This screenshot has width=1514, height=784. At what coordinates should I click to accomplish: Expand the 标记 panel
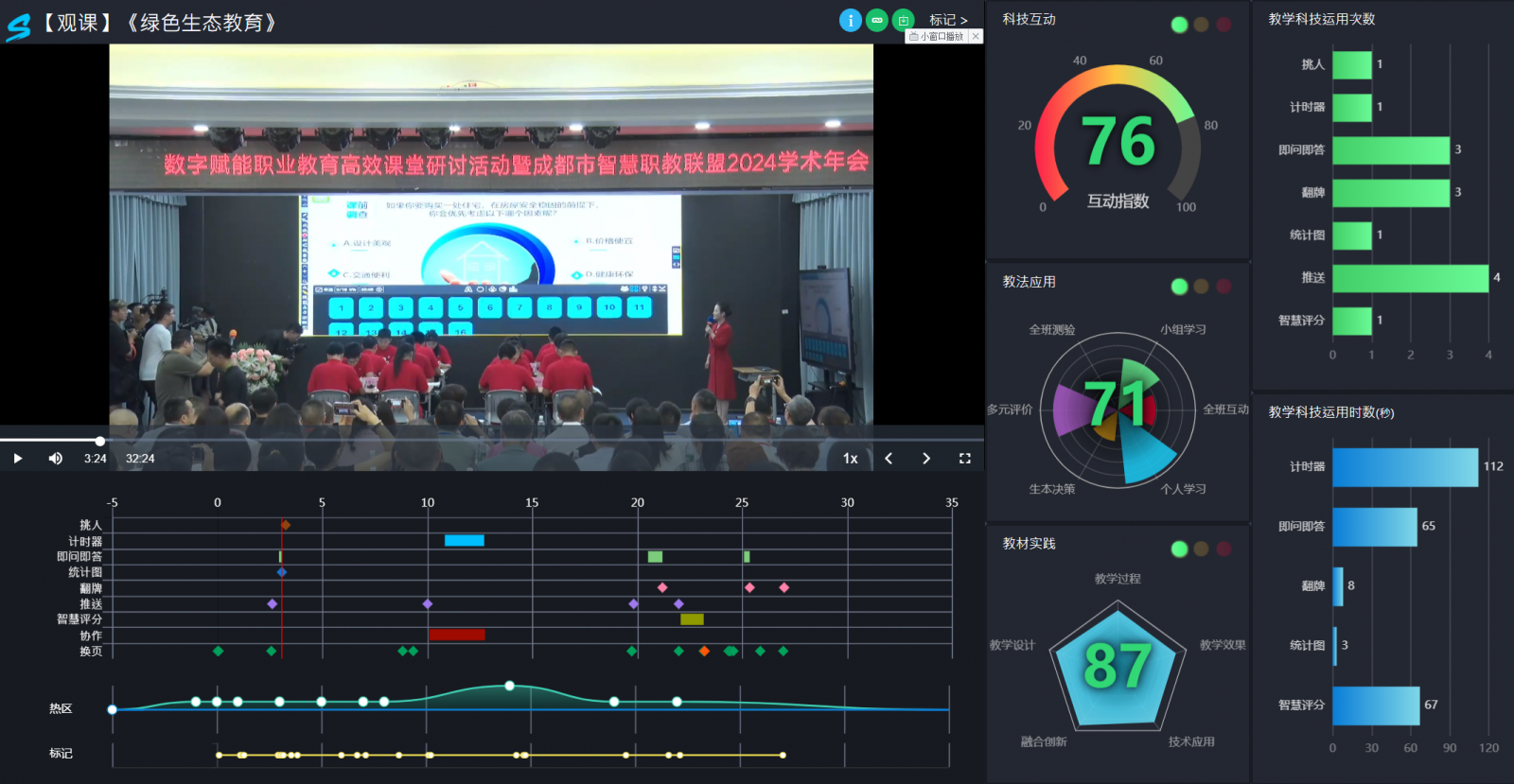[x=948, y=20]
